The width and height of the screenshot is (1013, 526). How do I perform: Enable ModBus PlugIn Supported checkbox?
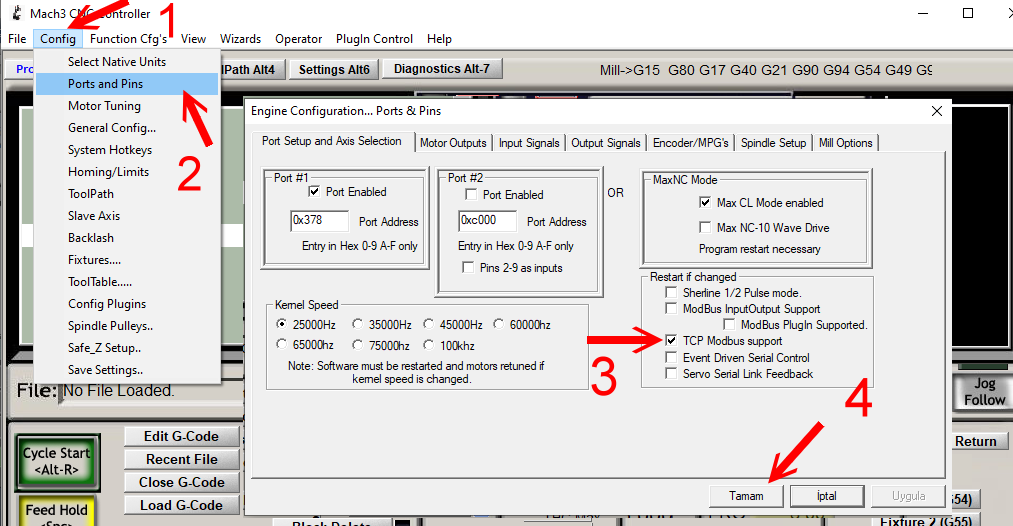[x=729, y=324]
